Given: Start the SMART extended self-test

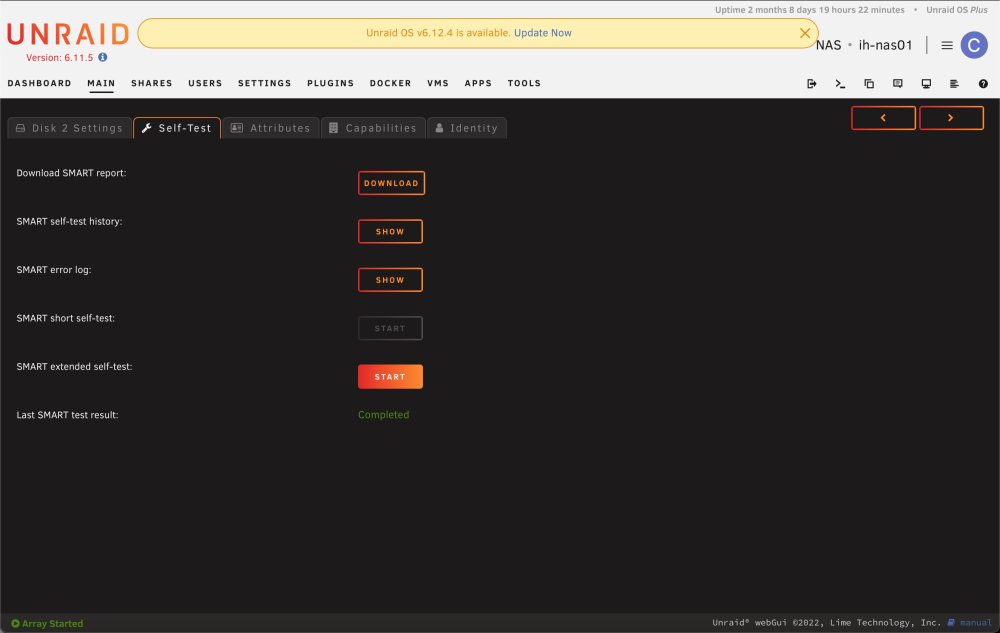Looking at the screenshot, I should coord(390,377).
